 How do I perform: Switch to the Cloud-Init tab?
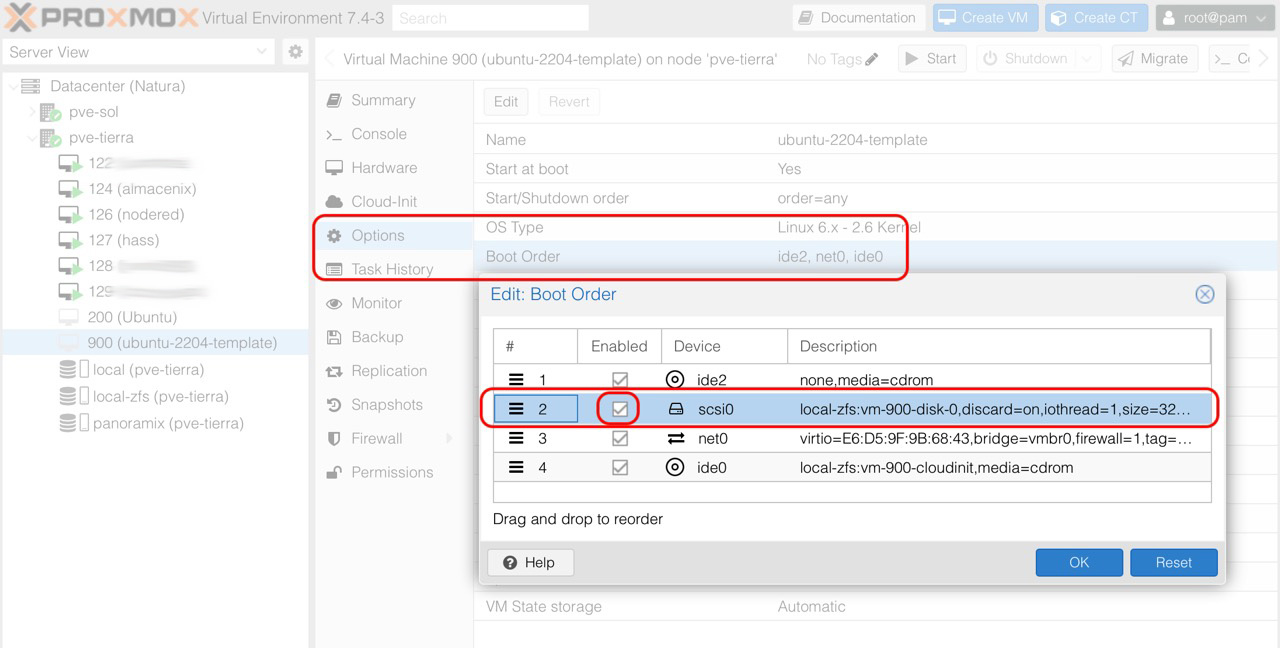[x=394, y=202]
